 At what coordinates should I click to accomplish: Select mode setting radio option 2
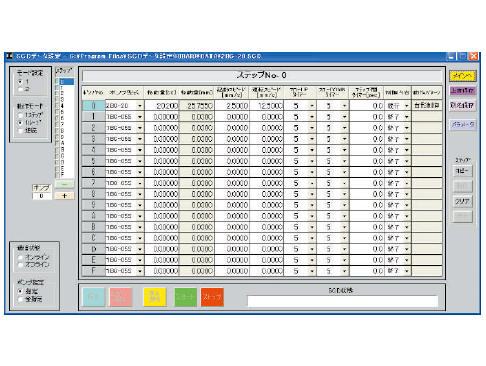click(20, 89)
